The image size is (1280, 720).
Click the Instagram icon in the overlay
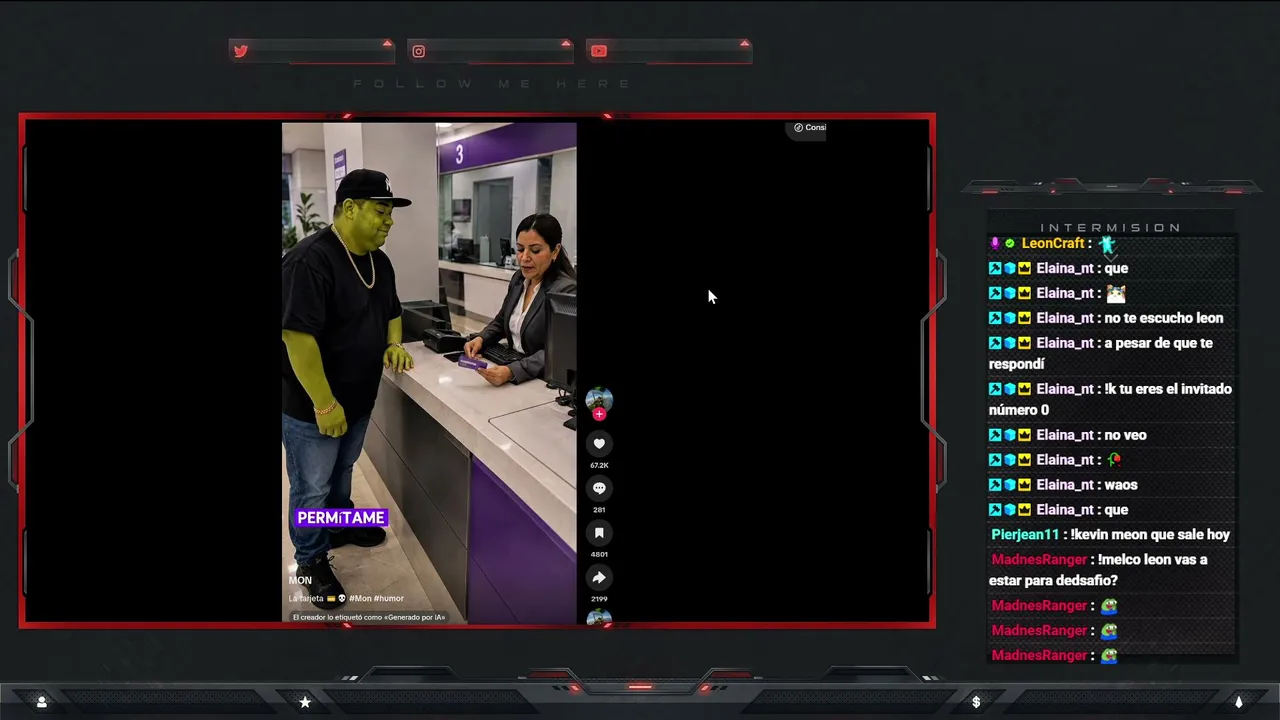419,51
